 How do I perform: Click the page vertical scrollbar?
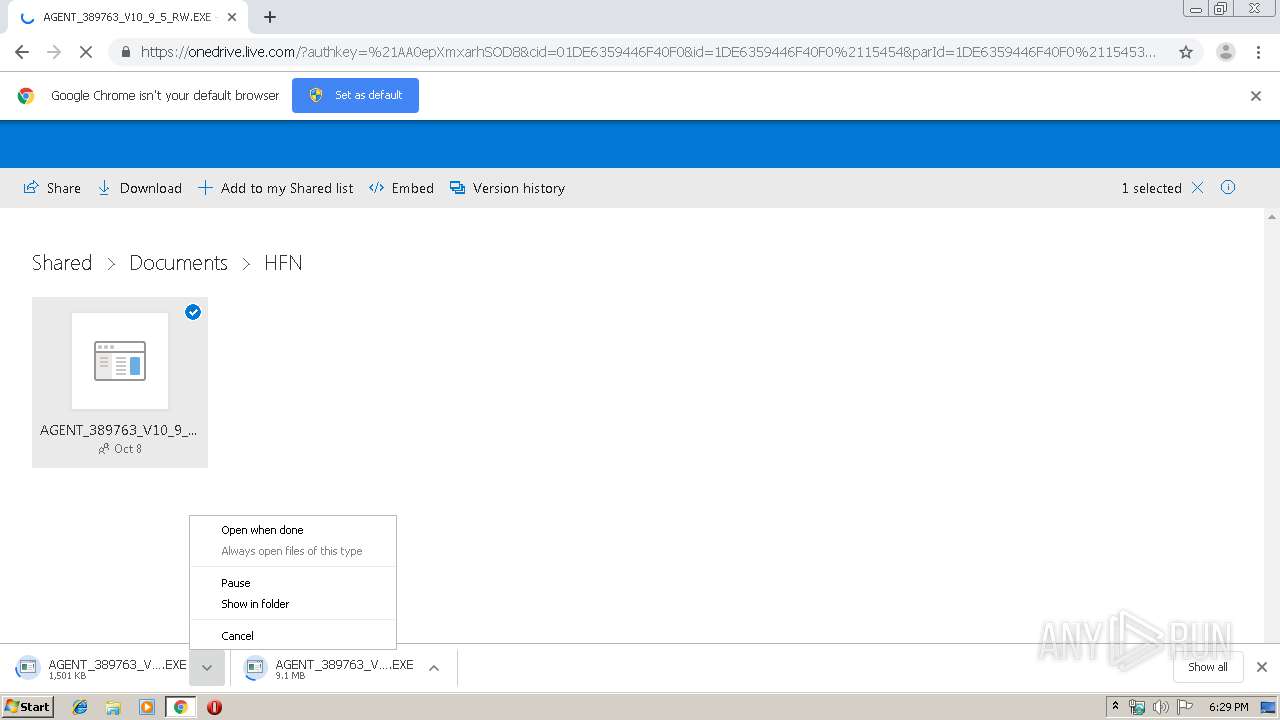tap(1272, 425)
